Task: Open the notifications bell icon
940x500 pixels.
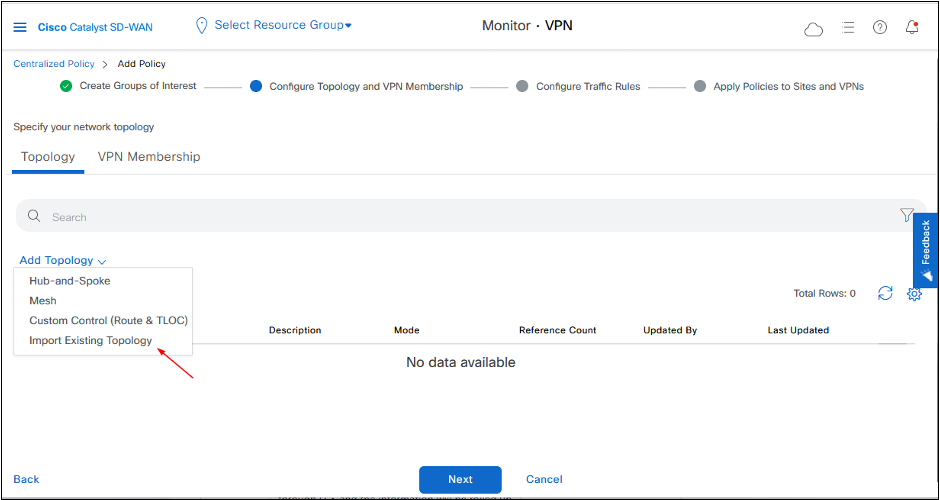Action: [911, 27]
